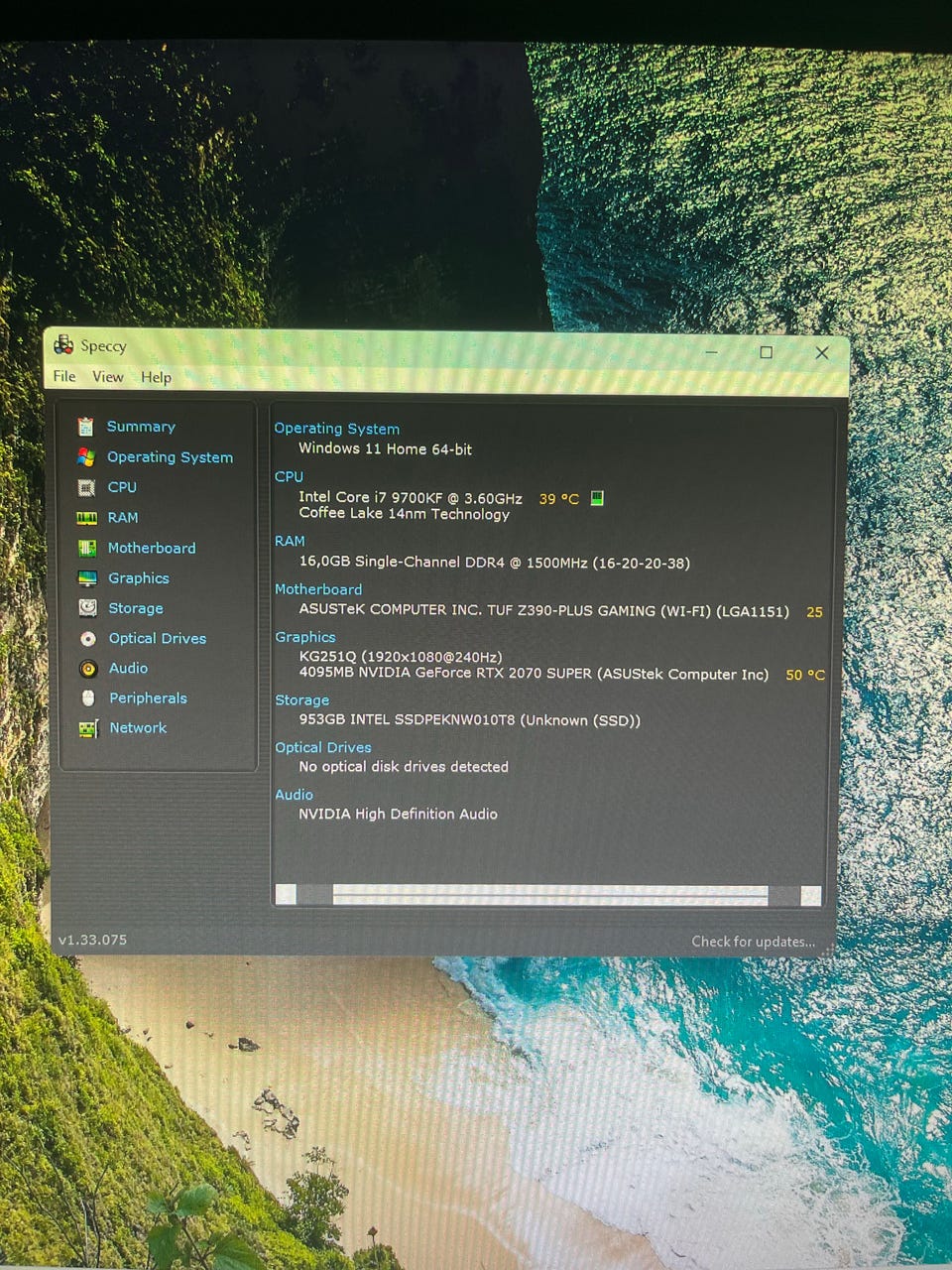The image size is (952, 1270).
Task: Maximize the Speccy window
Action: tap(767, 352)
